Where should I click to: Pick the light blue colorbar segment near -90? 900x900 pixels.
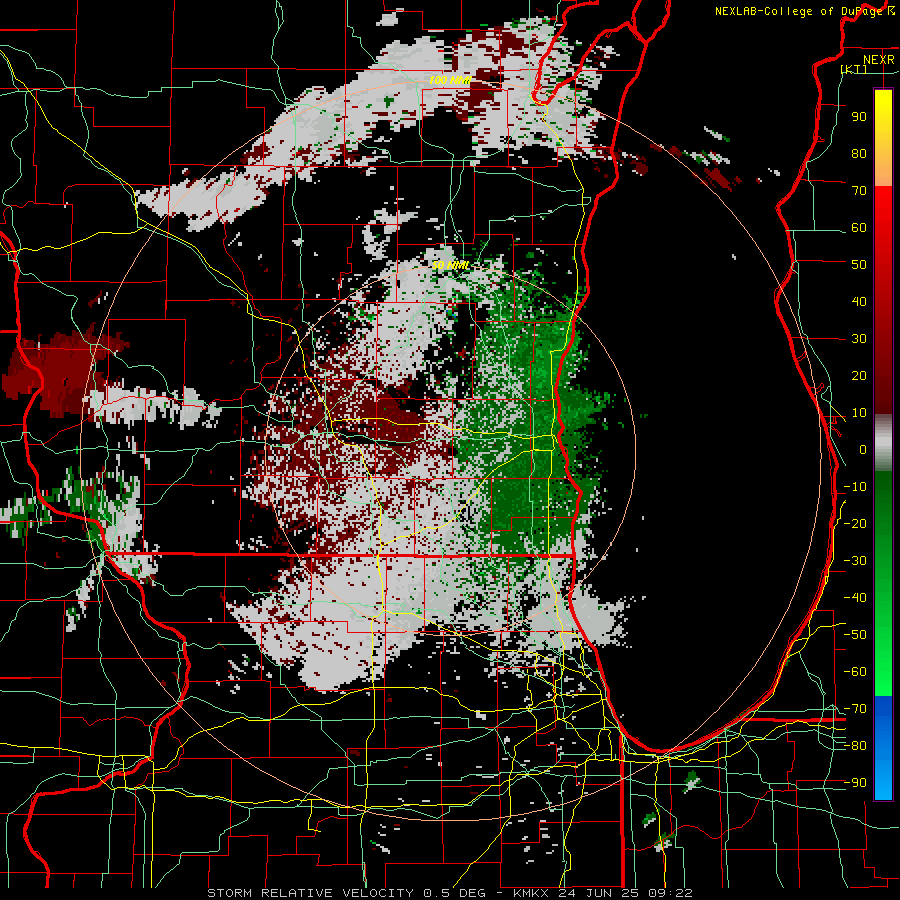[x=883, y=781]
